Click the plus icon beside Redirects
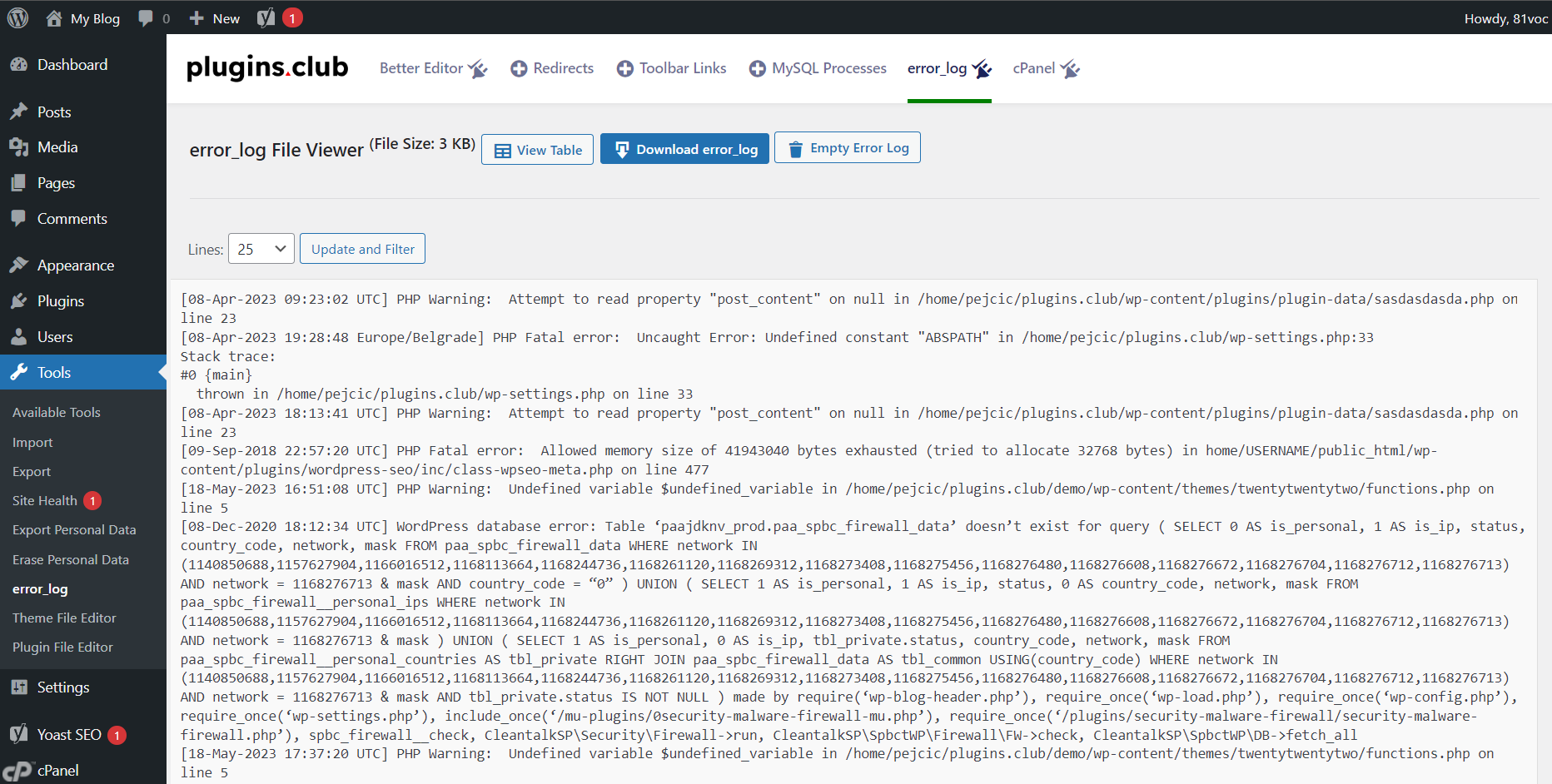The height and width of the screenshot is (784, 1552). [519, 69]
